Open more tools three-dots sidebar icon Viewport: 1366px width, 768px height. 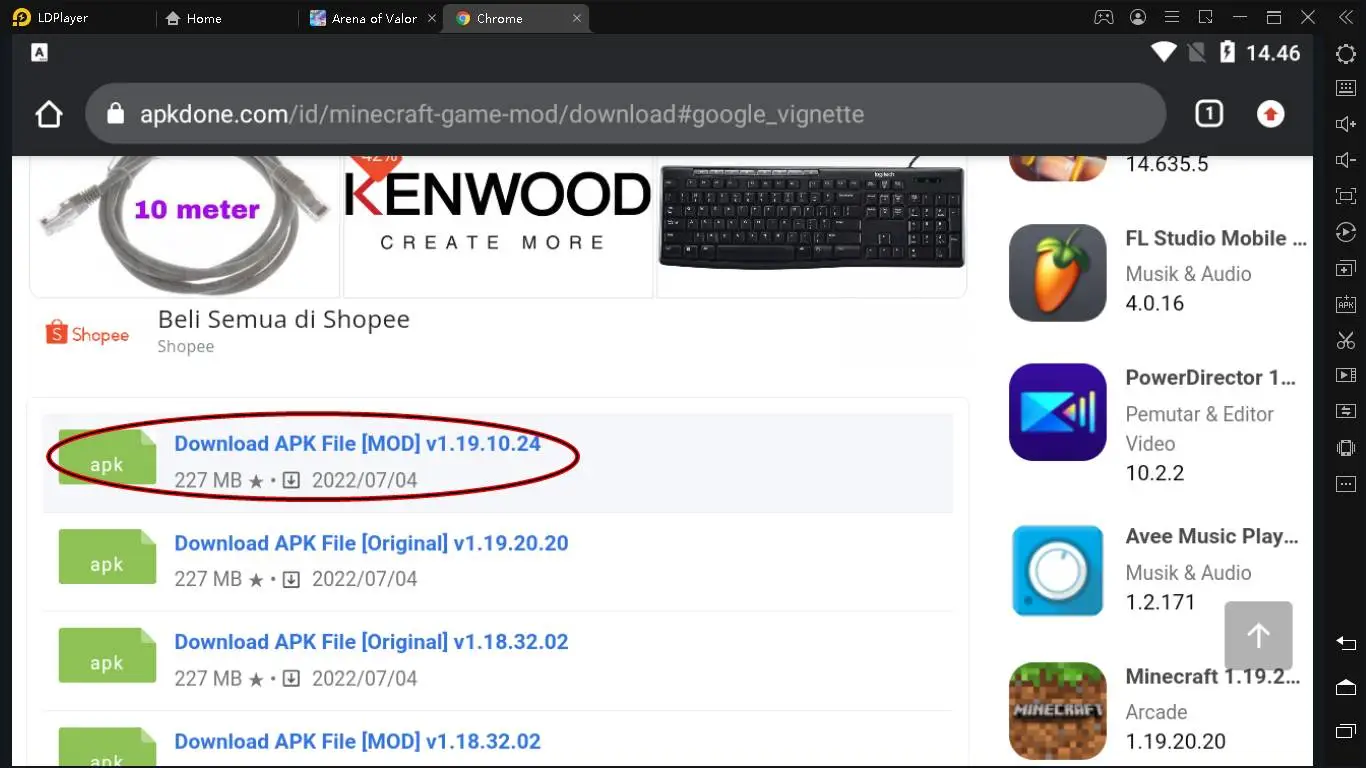[1346, 484]
